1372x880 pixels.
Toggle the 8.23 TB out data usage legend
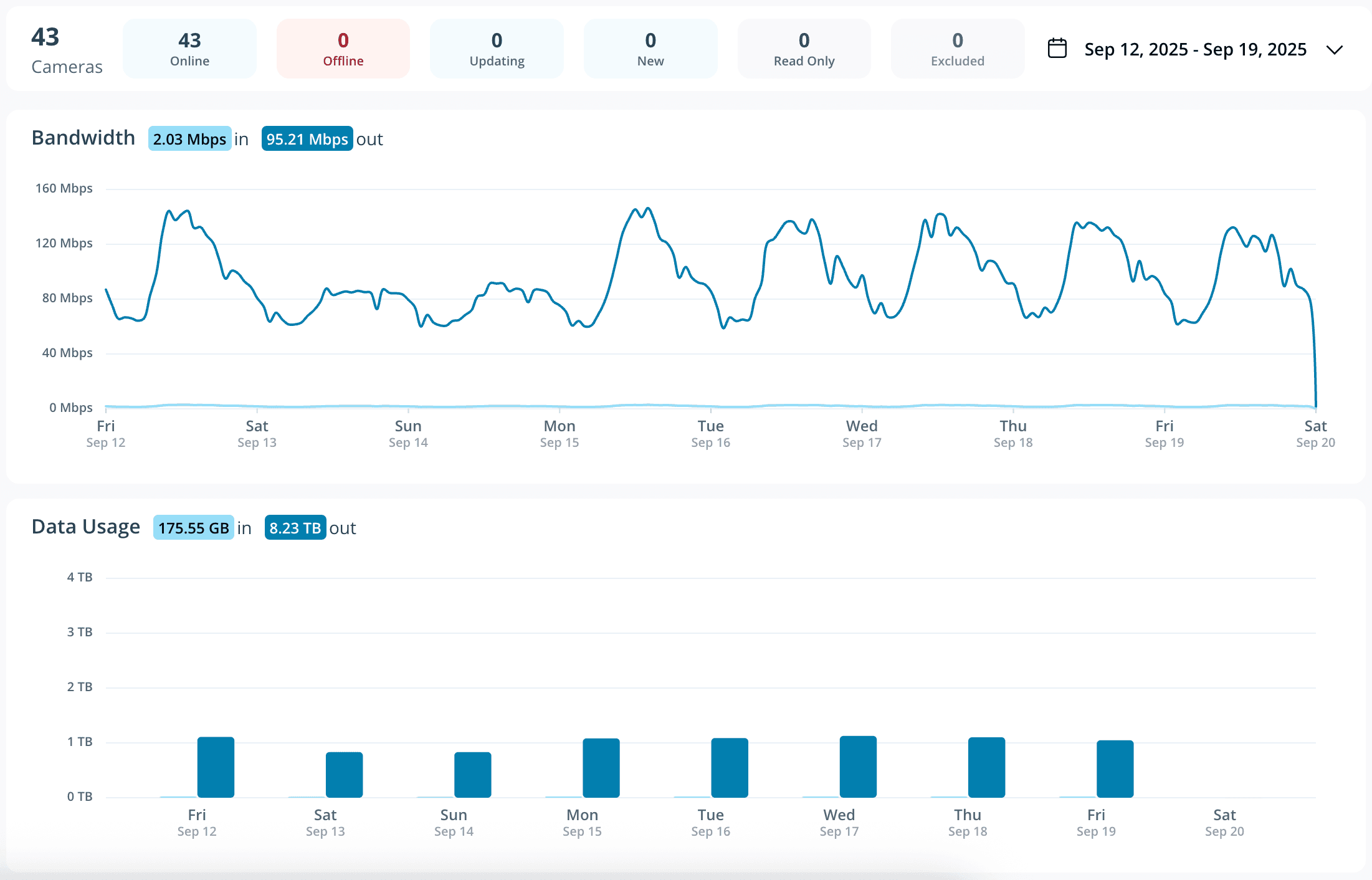(295, 527)
